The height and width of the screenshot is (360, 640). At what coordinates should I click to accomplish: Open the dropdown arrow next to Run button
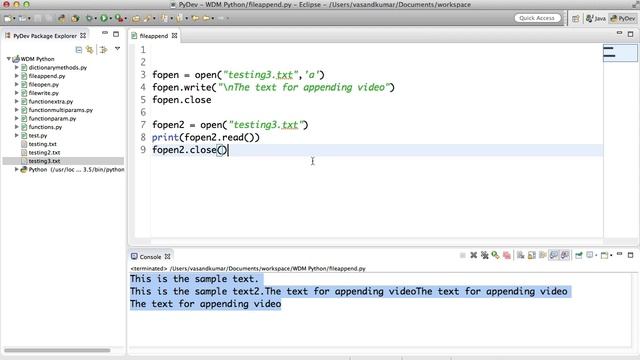click(x=111, y=18)
